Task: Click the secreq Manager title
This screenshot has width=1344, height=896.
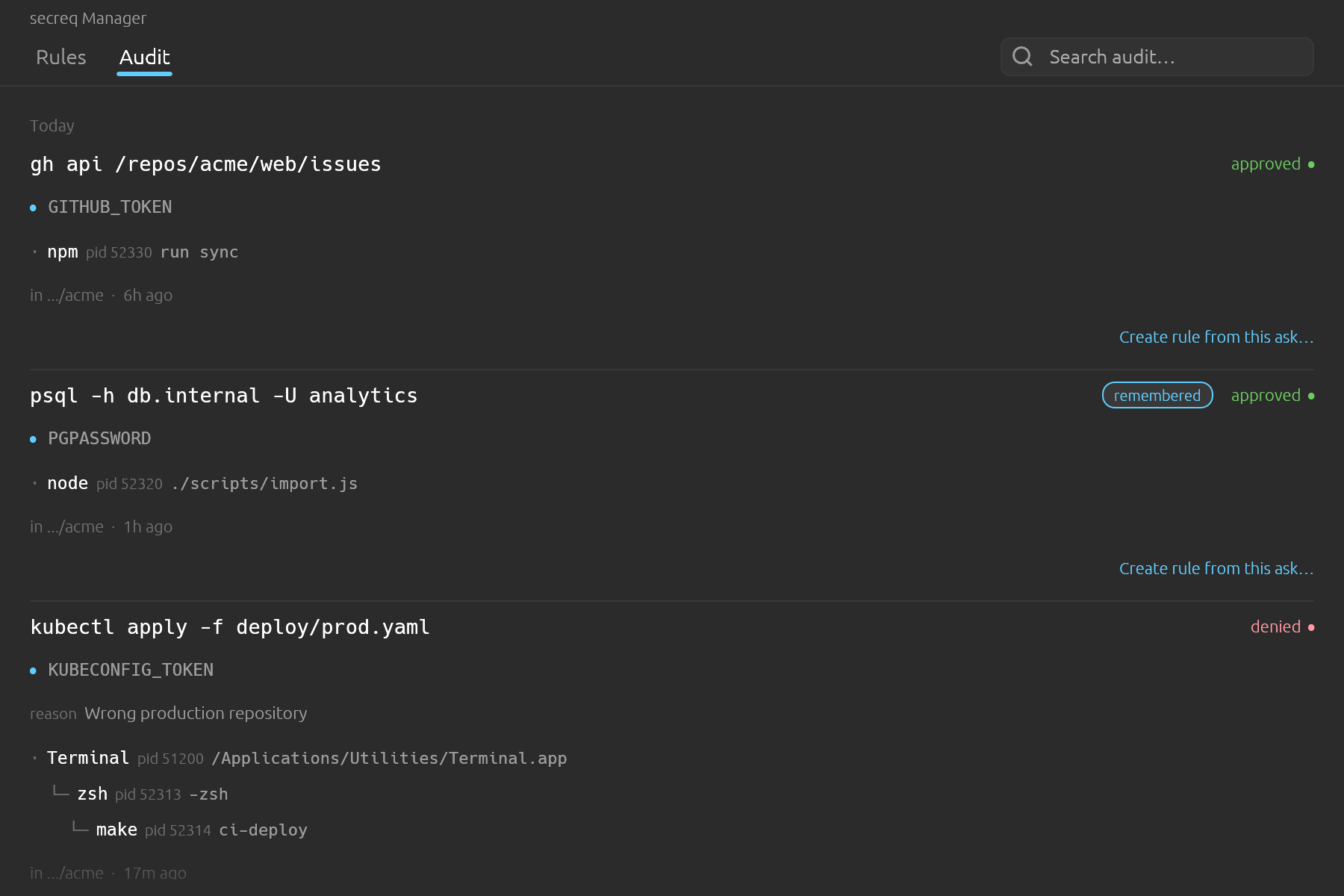Action: coord(88,19)
